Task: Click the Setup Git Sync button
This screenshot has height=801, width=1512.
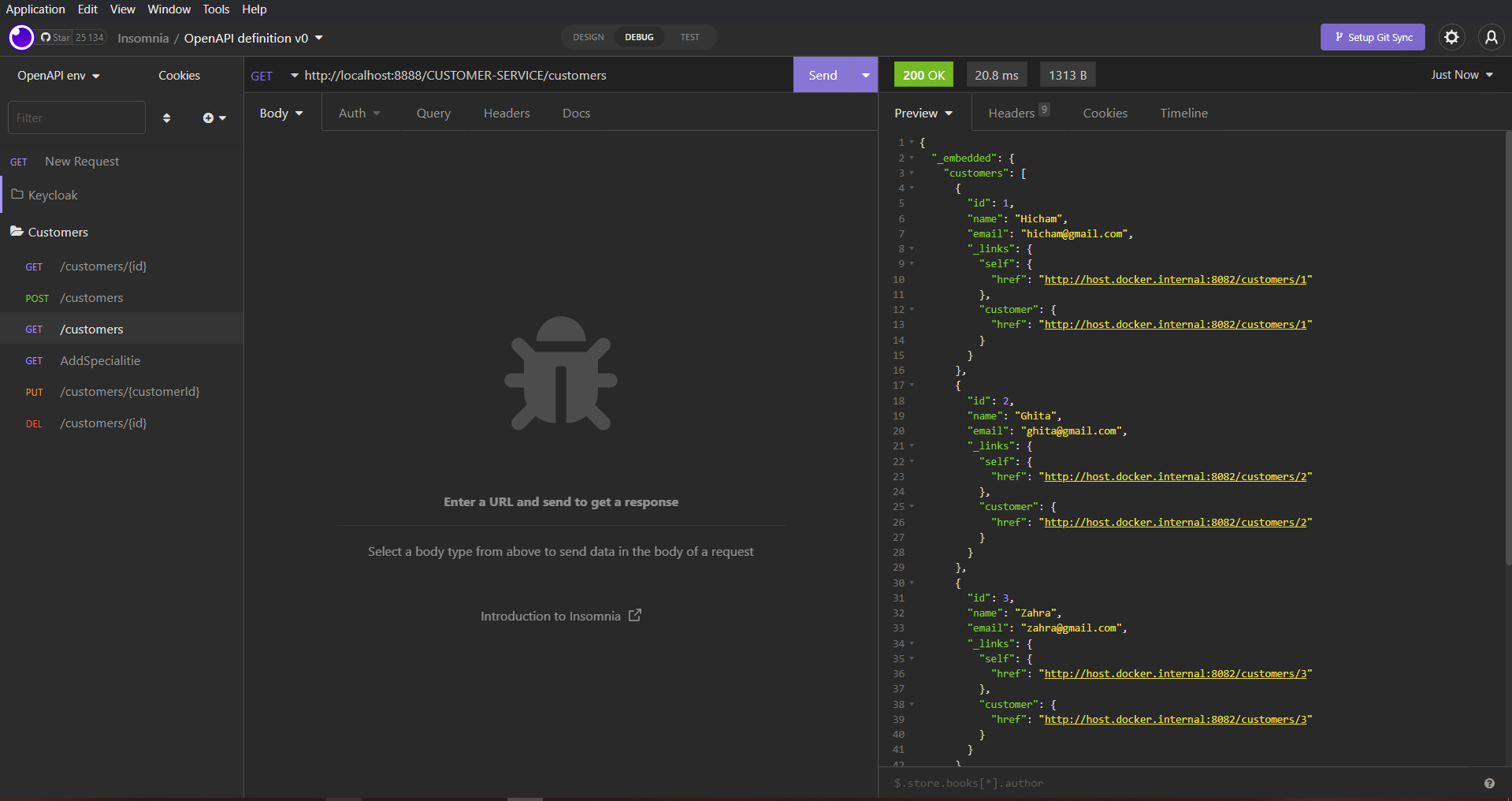Action: [1372, 37]
